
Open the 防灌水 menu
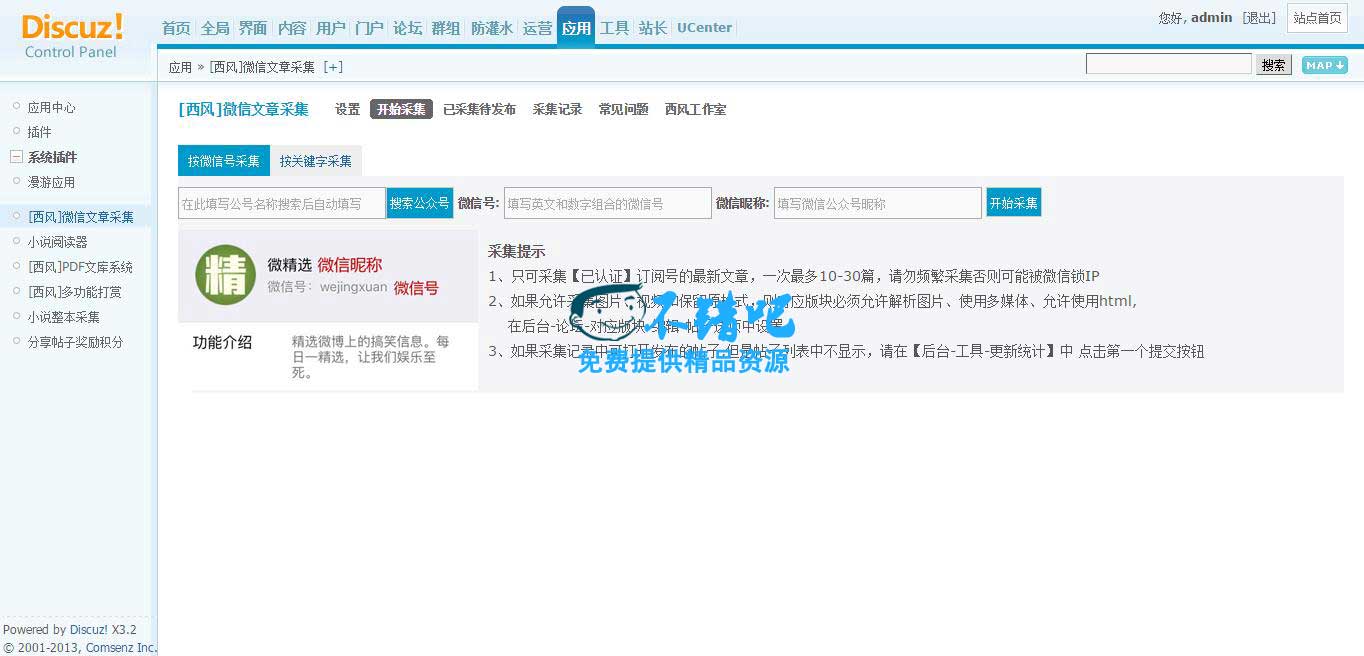[492, 28]
